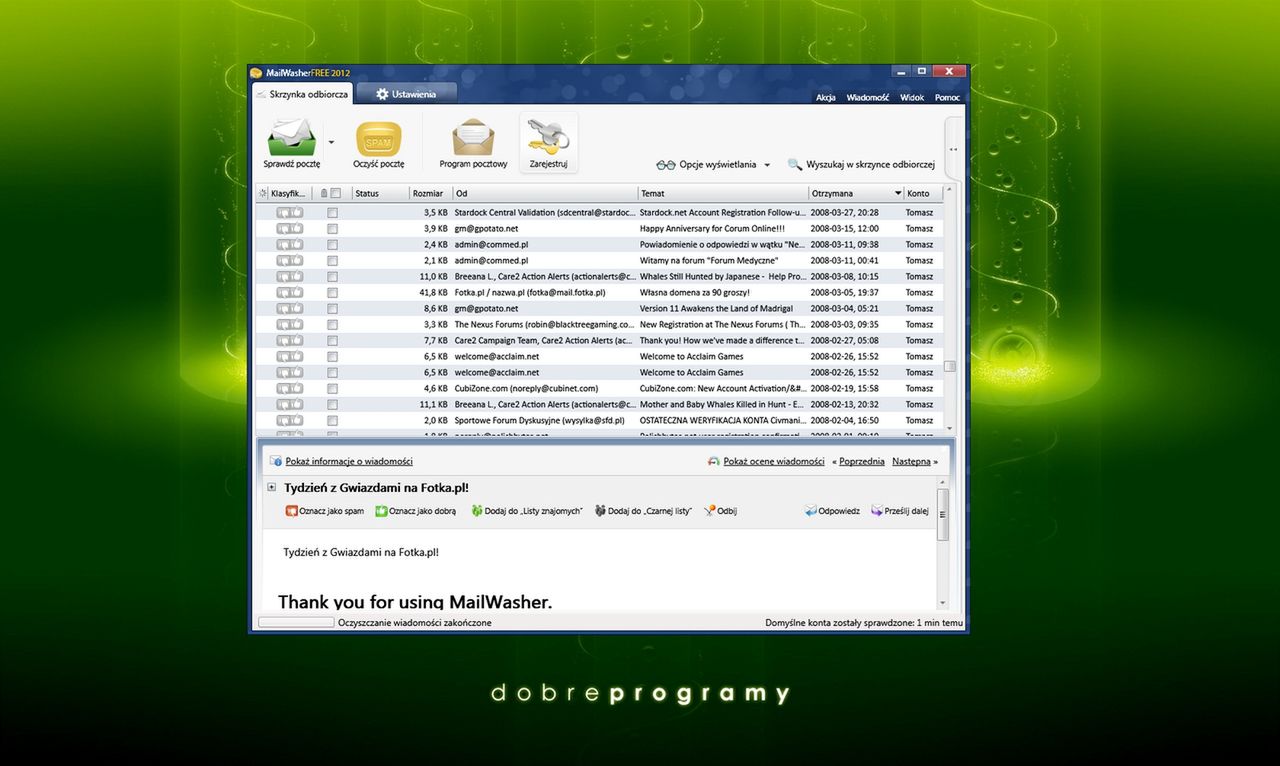Click the Prześlij dalej forward icon
The height and width of the screenshot is (766, 1280).
pos(877,511)
